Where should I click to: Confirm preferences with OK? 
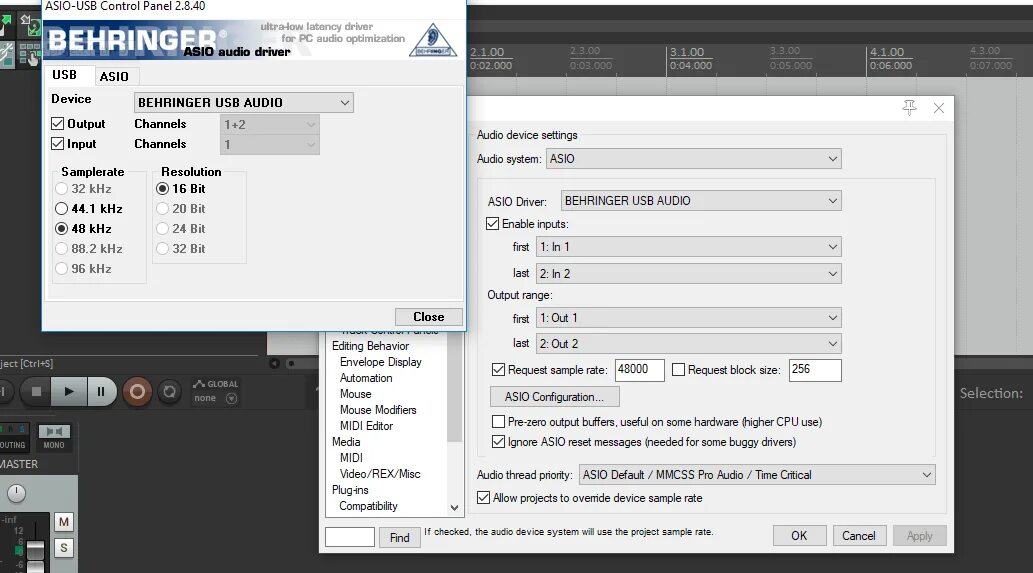[799, 535]
